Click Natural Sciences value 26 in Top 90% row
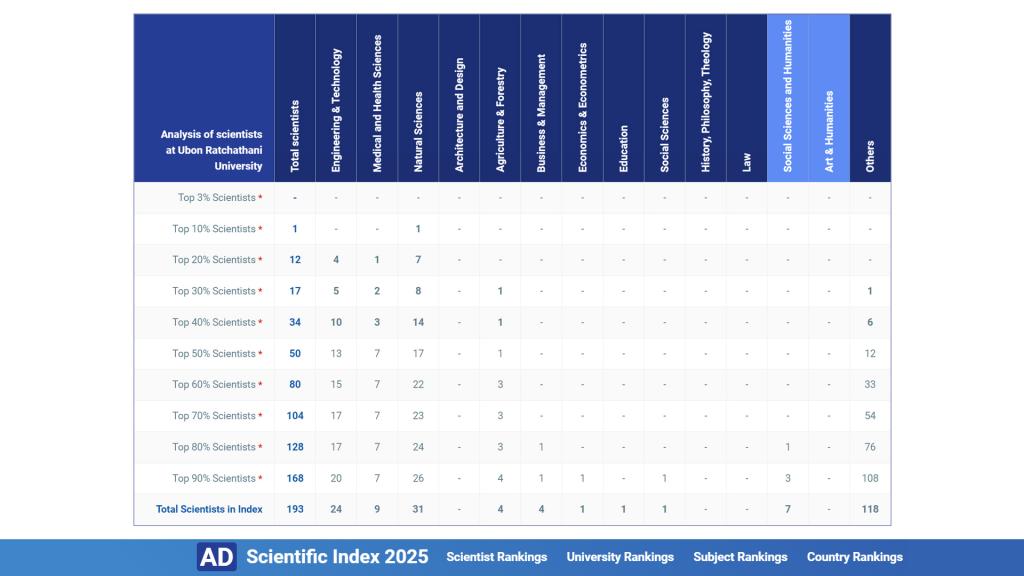 click(418, 479)
